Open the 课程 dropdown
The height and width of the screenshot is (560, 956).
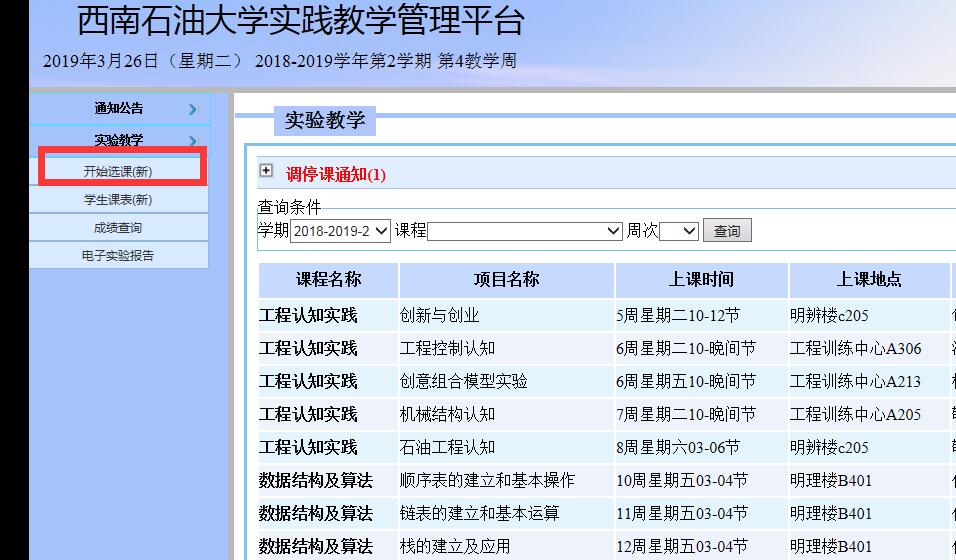pos(525,231)
